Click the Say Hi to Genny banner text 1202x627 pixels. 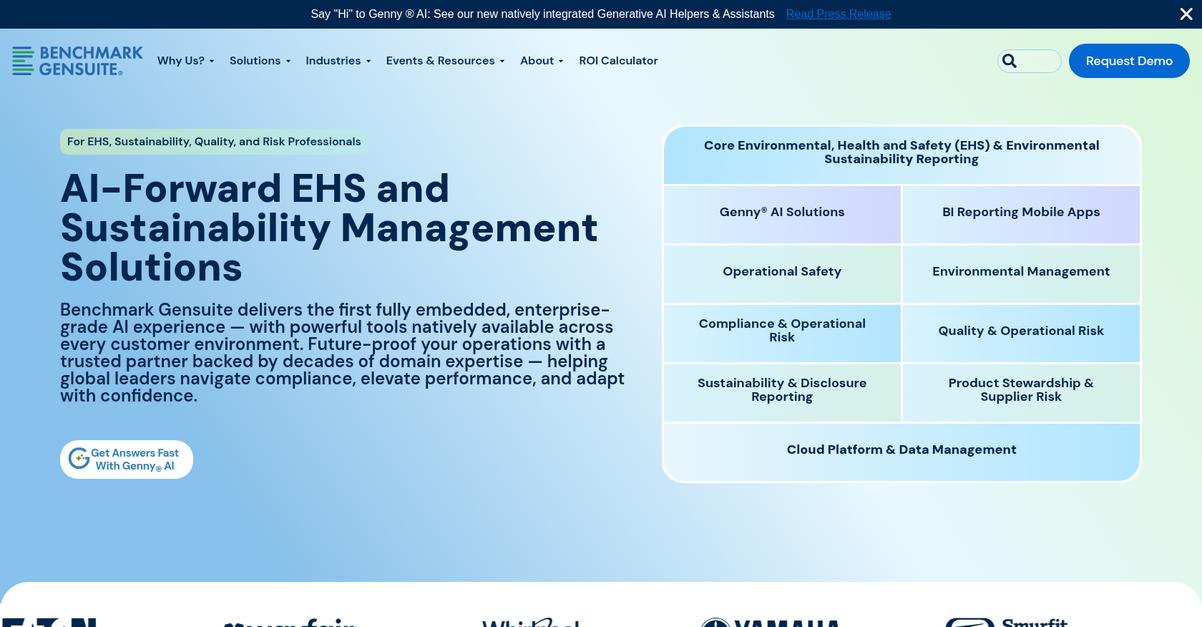point(542,14)
